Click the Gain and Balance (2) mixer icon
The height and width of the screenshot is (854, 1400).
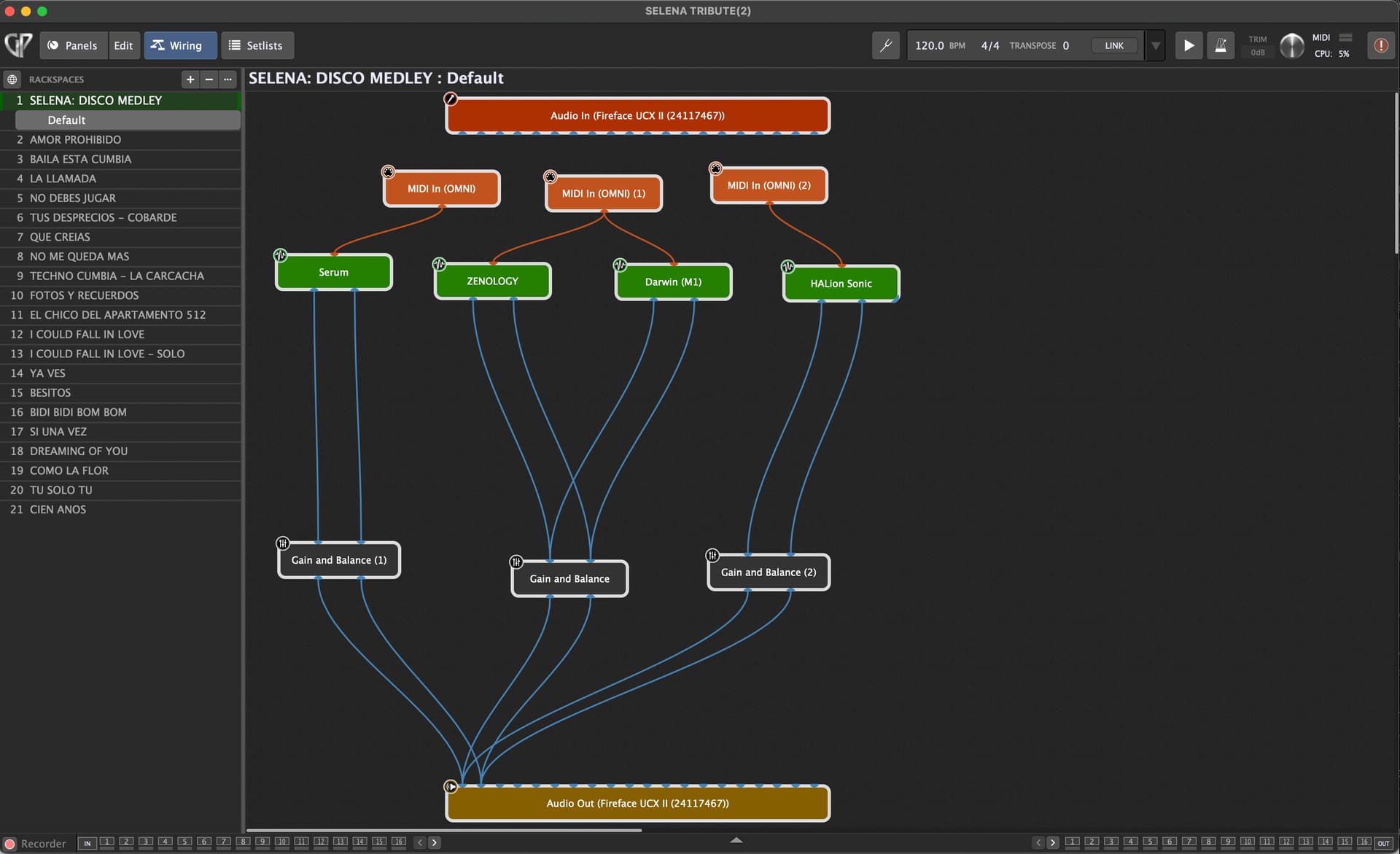click(x=712, y=555)
